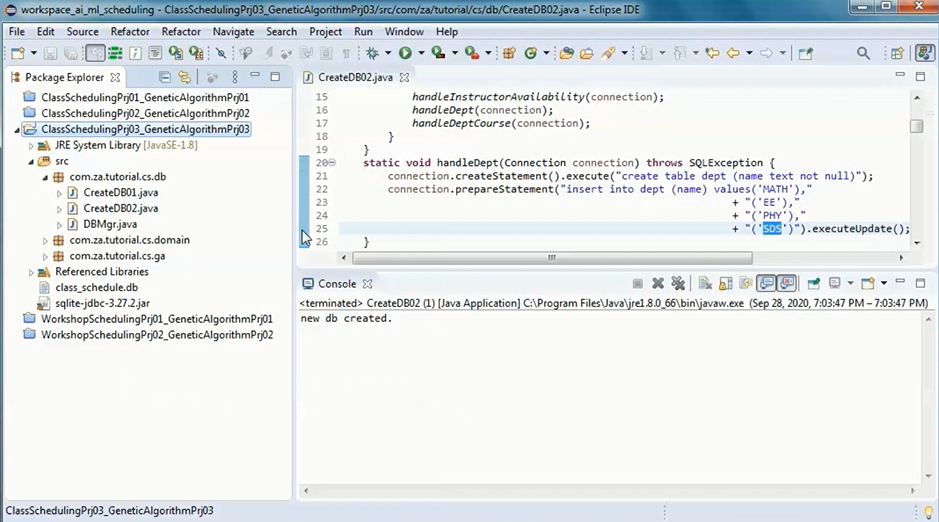This screenshot has width=939, height=522.
Task: Click the editor vertical scrollbar thumb
Action: [916, 126]
